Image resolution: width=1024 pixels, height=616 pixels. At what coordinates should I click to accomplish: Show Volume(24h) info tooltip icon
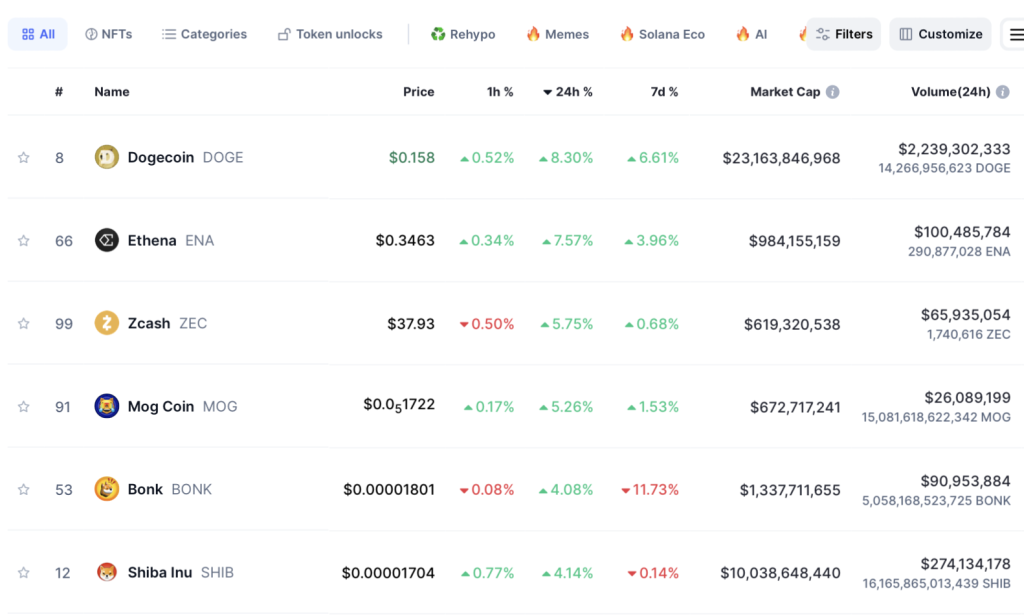[1003, 92]
